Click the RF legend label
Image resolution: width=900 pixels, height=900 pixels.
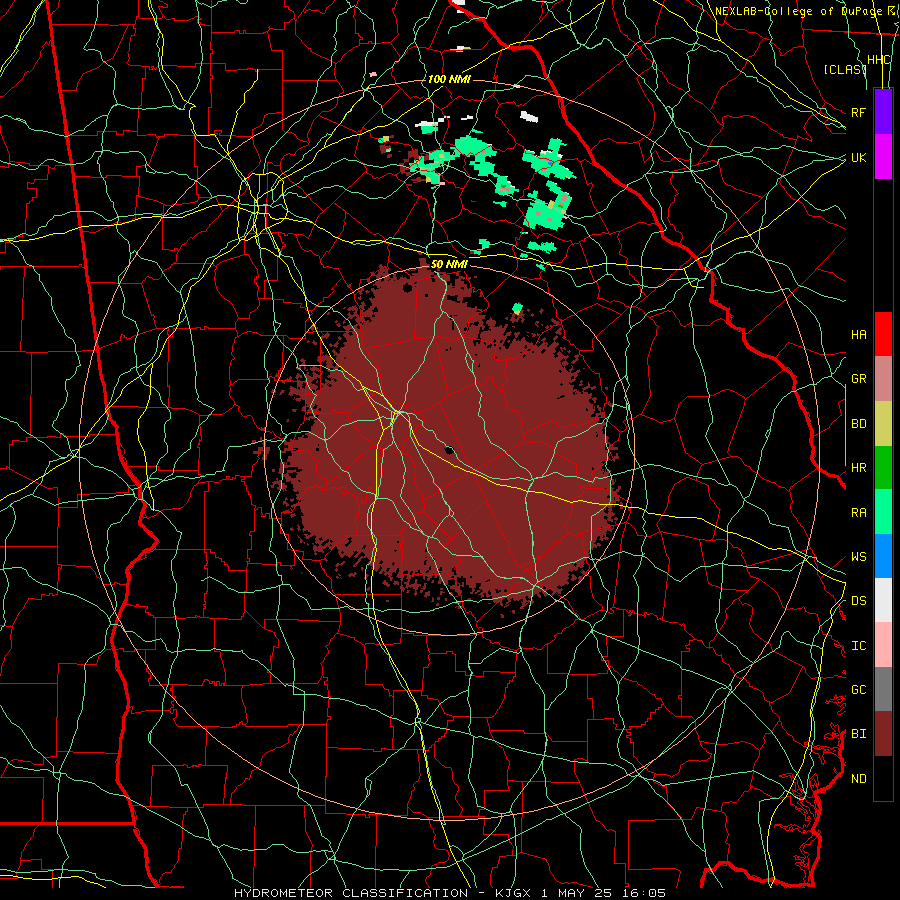click(859, 112)
